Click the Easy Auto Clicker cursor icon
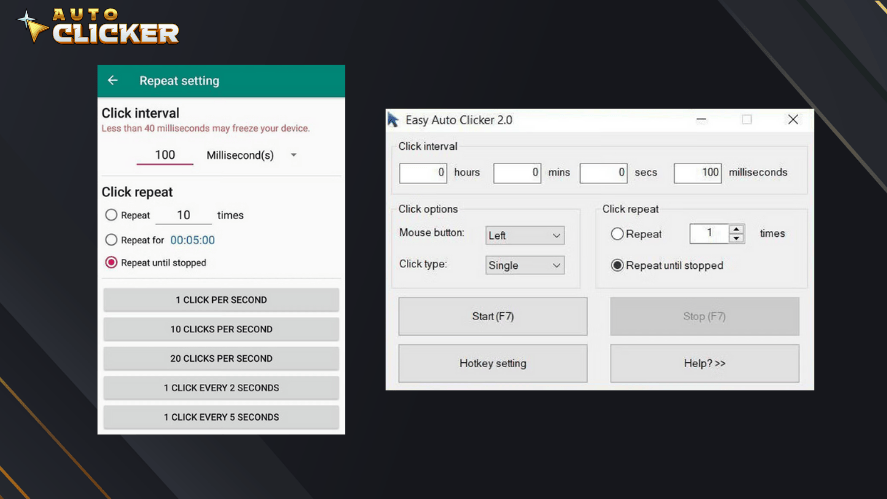Image resolution: width=887 pixels, height=499 pixels. pyautogui.click(x=393, y=120)
